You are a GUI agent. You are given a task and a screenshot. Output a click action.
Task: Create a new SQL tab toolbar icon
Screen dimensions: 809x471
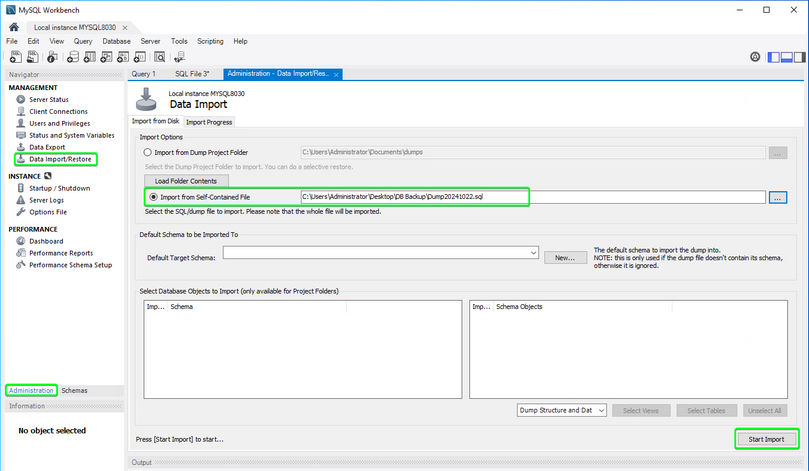pyautogui.click(x=16, y=57)
